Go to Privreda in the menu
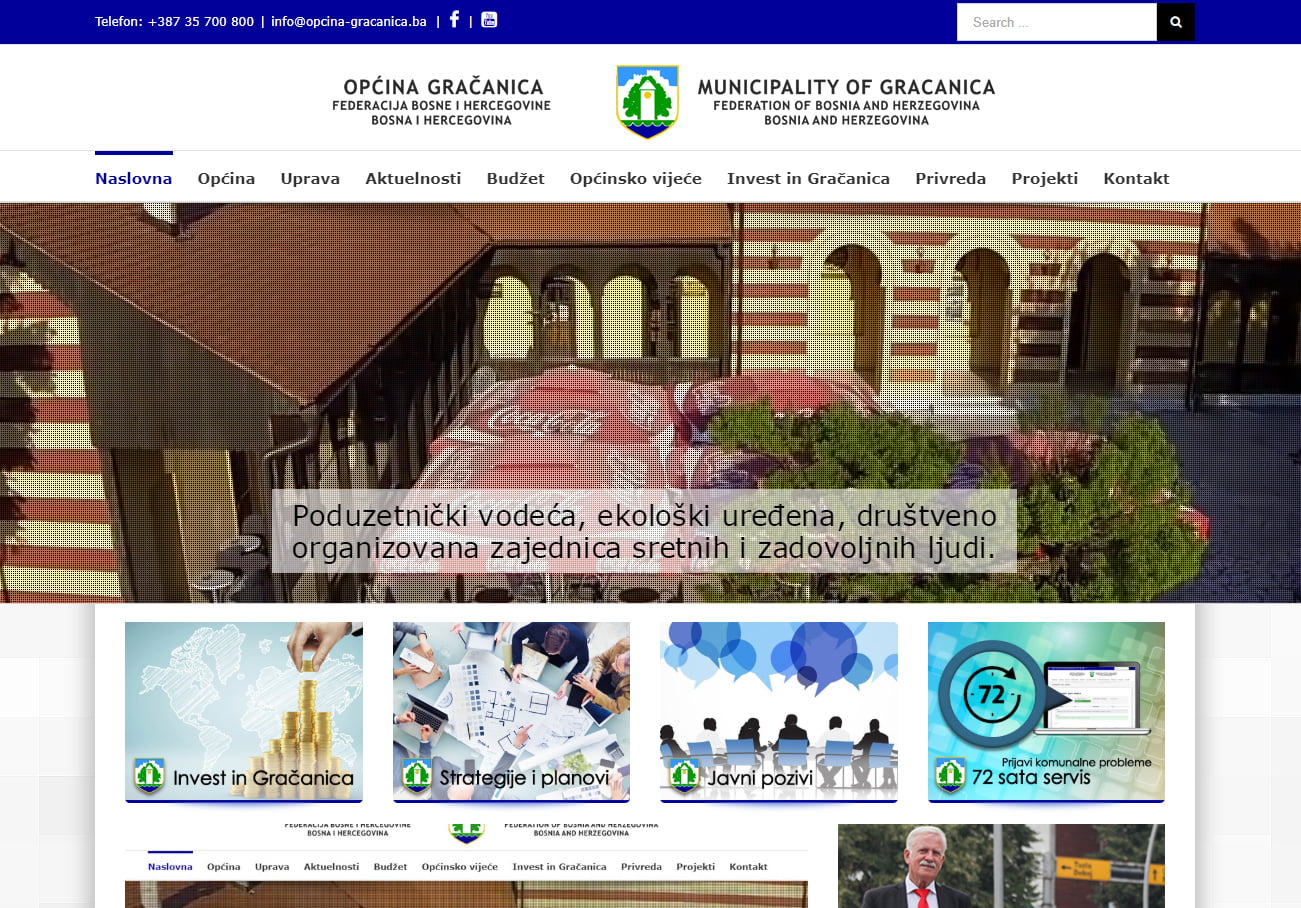The height and width of the screenshot is (908, 1301). click(x=950, y=179)
